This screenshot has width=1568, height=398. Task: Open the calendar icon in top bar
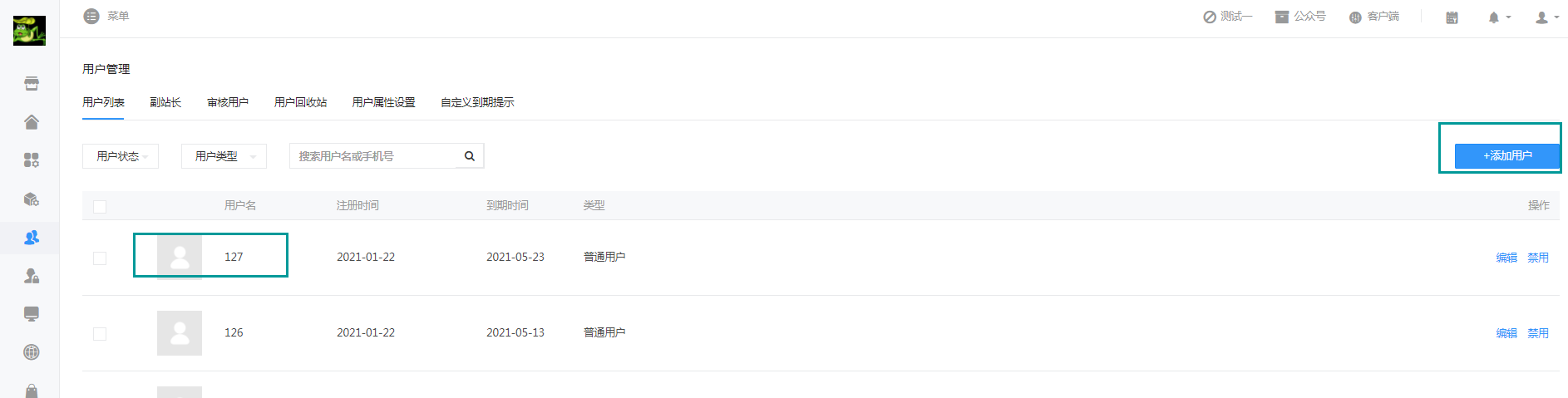[1452, 17]
